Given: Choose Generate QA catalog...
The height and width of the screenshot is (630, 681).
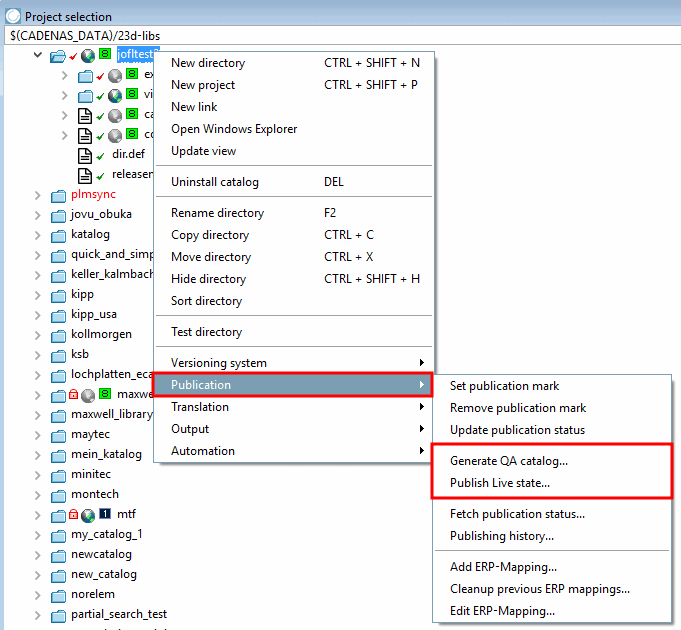Looking at the screenshot, I should 552,461.
